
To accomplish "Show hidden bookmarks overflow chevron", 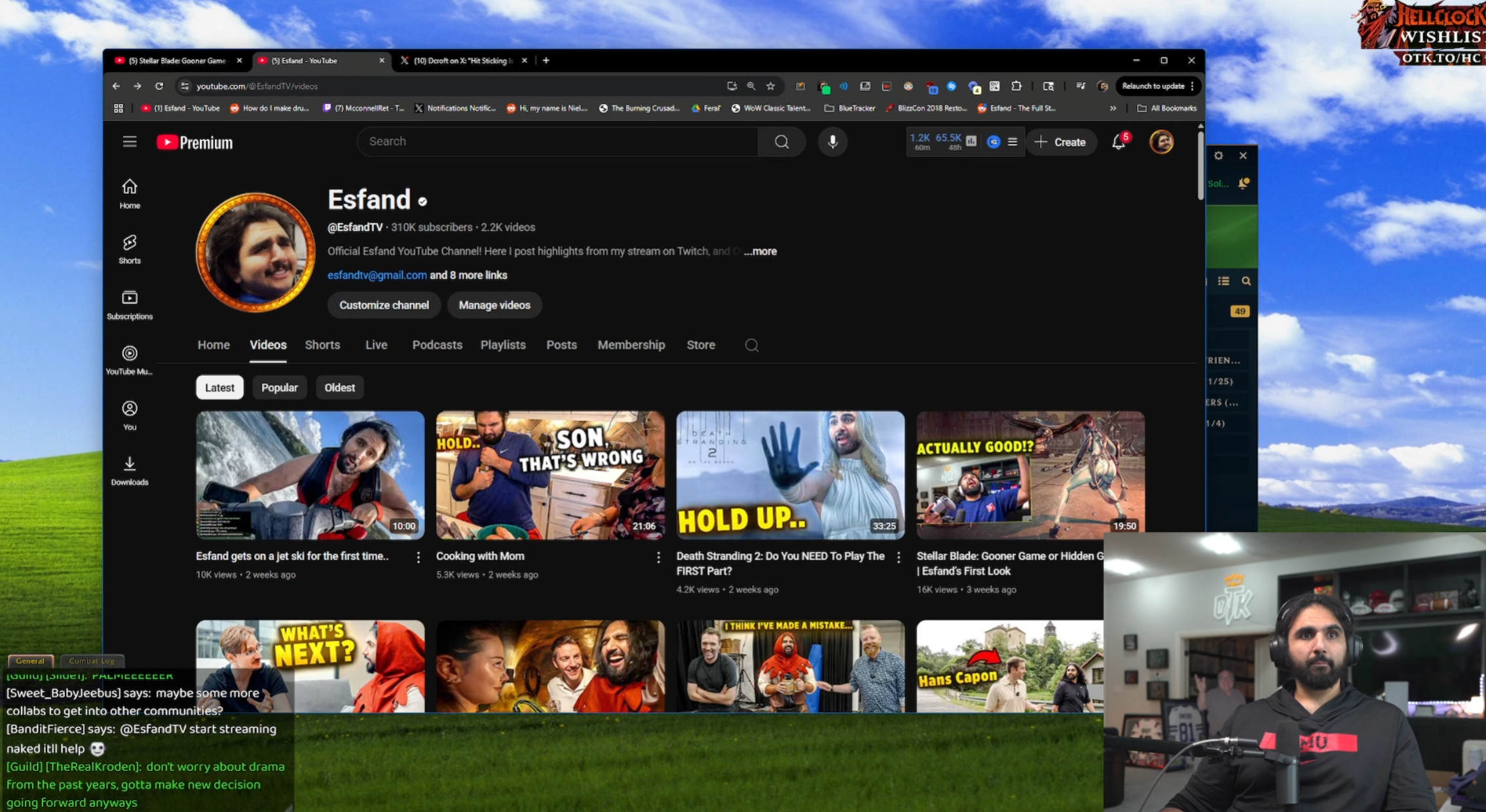I will click(x=1113, y=109).
